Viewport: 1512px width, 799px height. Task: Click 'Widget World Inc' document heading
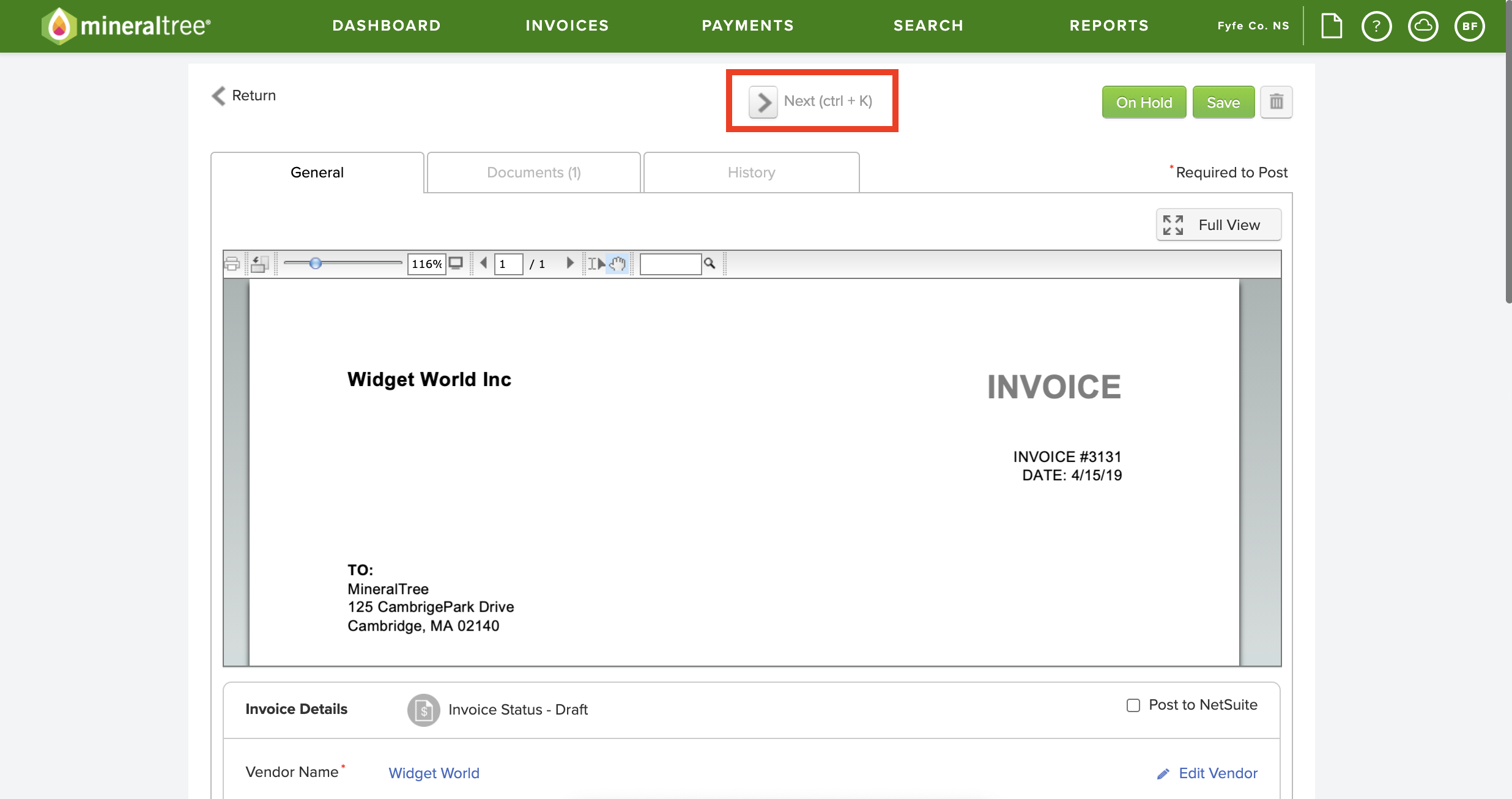[429, 379]
